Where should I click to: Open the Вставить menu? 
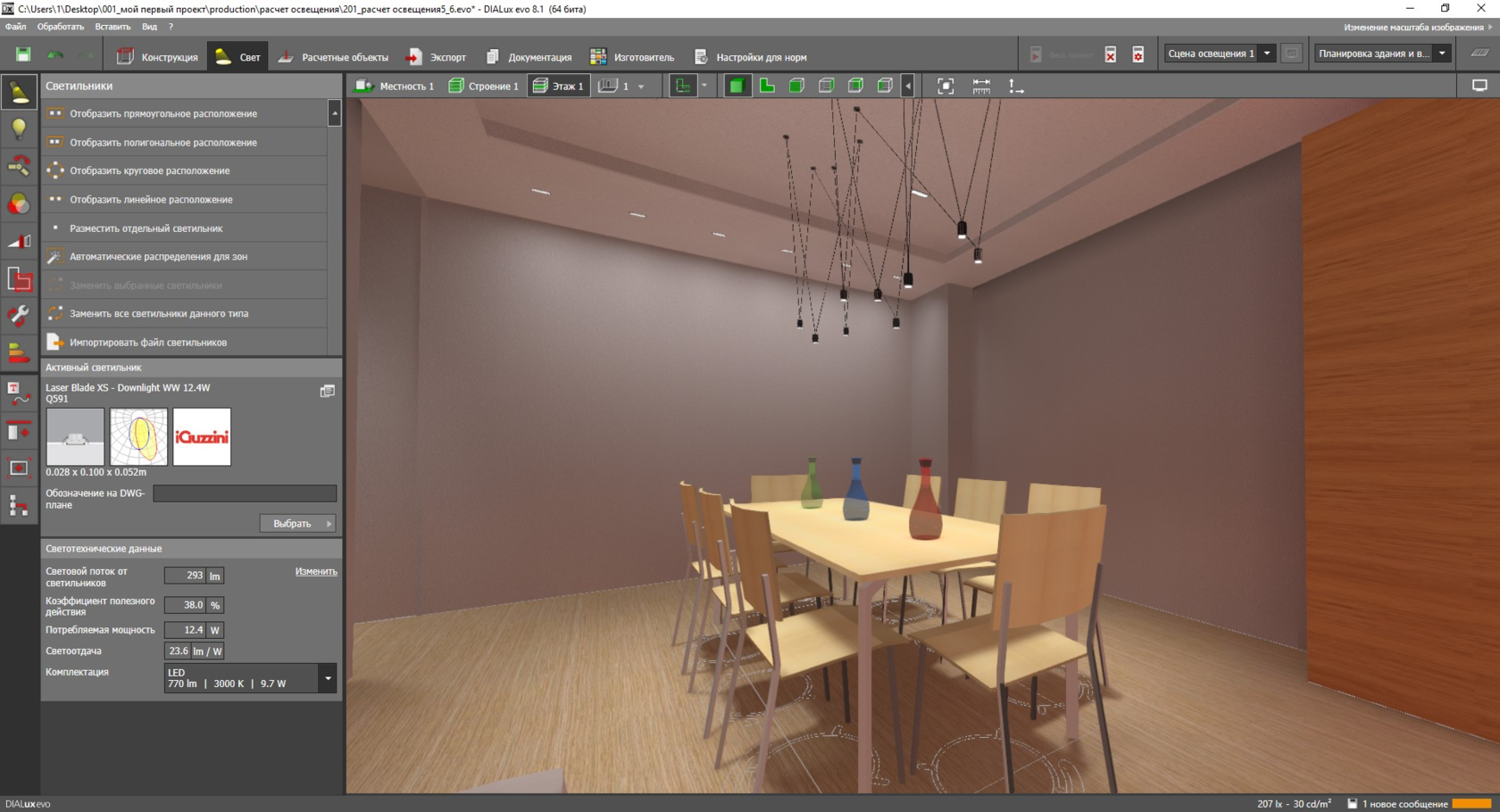click(112, 27)
